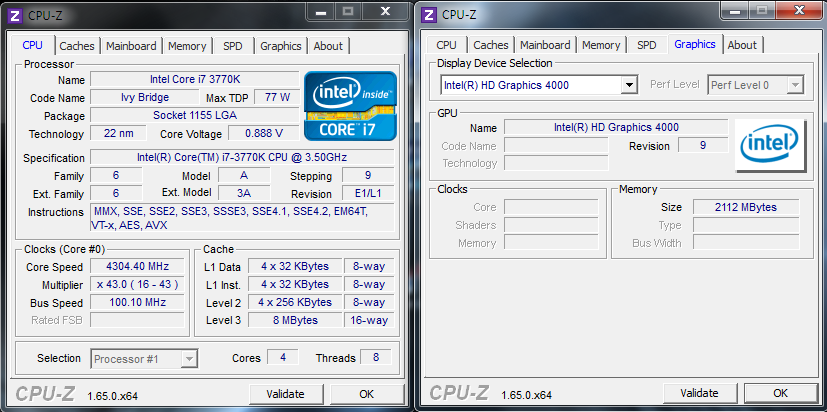The width and height of the screenshot is (827, 412).
Task: Select the Graphics tab in right window
Action: (x=695, y=44)
